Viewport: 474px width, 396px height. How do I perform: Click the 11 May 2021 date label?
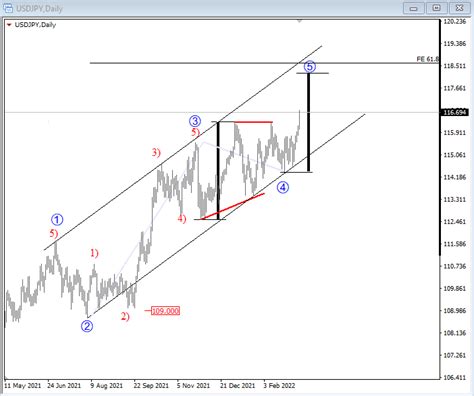(x=23, y=386)
